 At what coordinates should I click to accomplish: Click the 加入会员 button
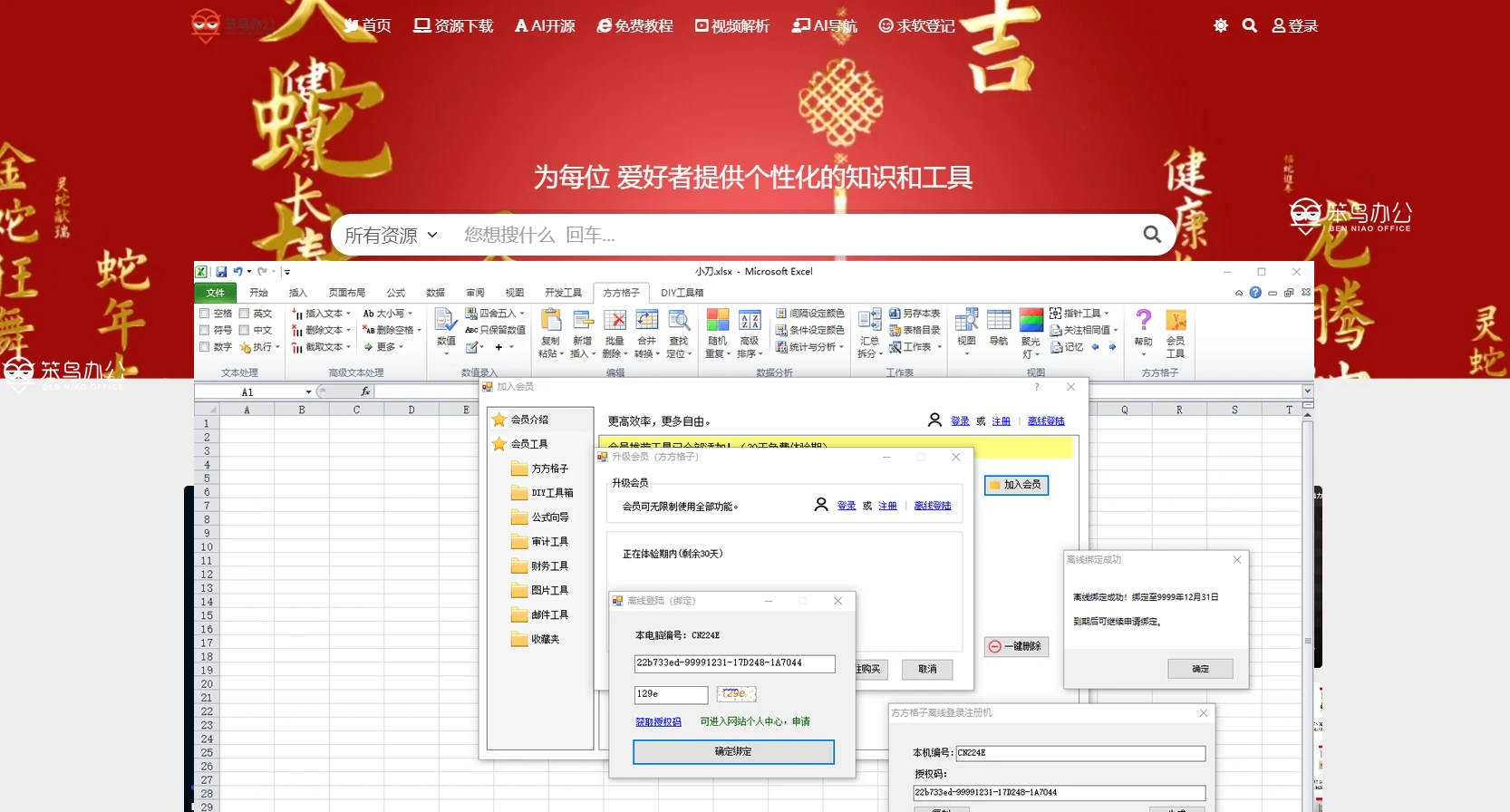pyautogui.click(x=1016, y=485)
